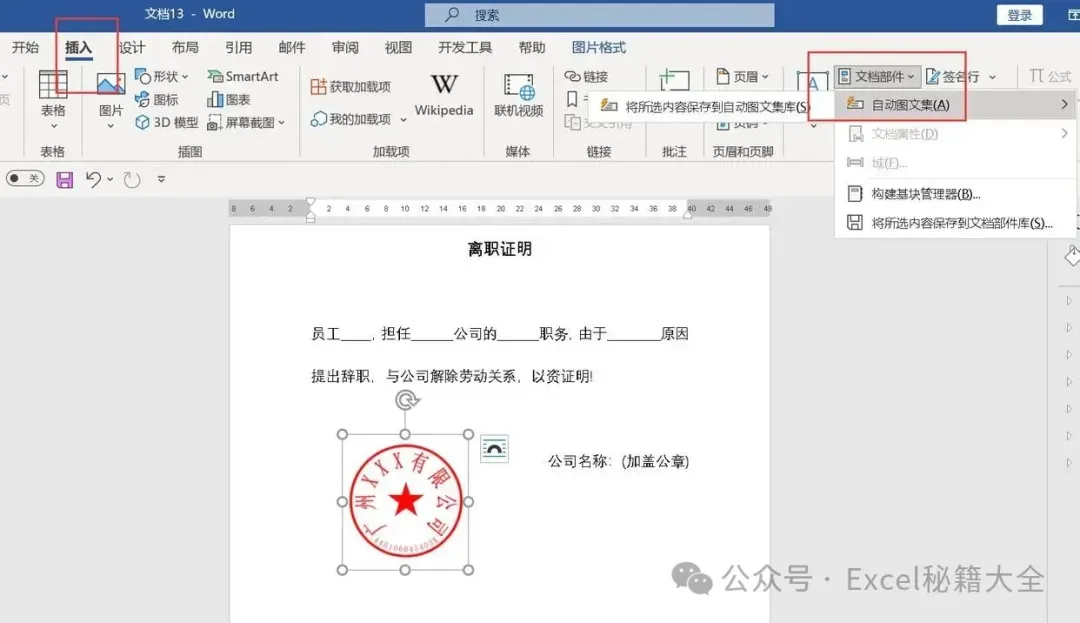Click the first-line indent marker on the ruler
1080x623 pixels.
[311, 202]
